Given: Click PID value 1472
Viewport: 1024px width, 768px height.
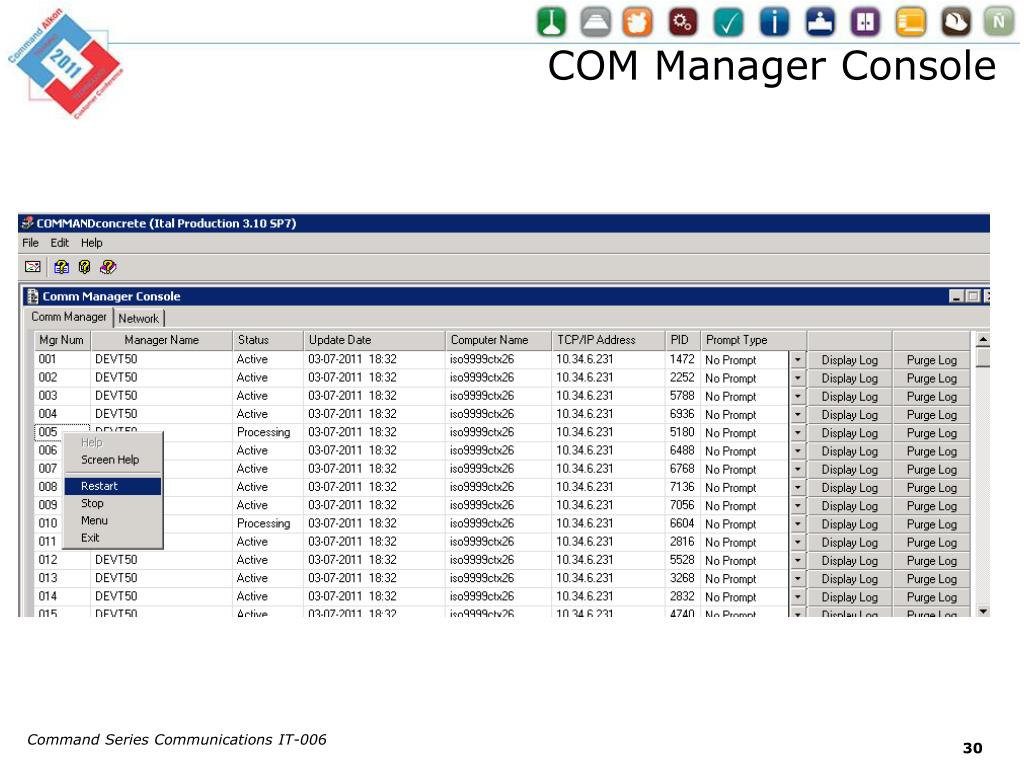Looking at the screenshot, I should point(682,359).
